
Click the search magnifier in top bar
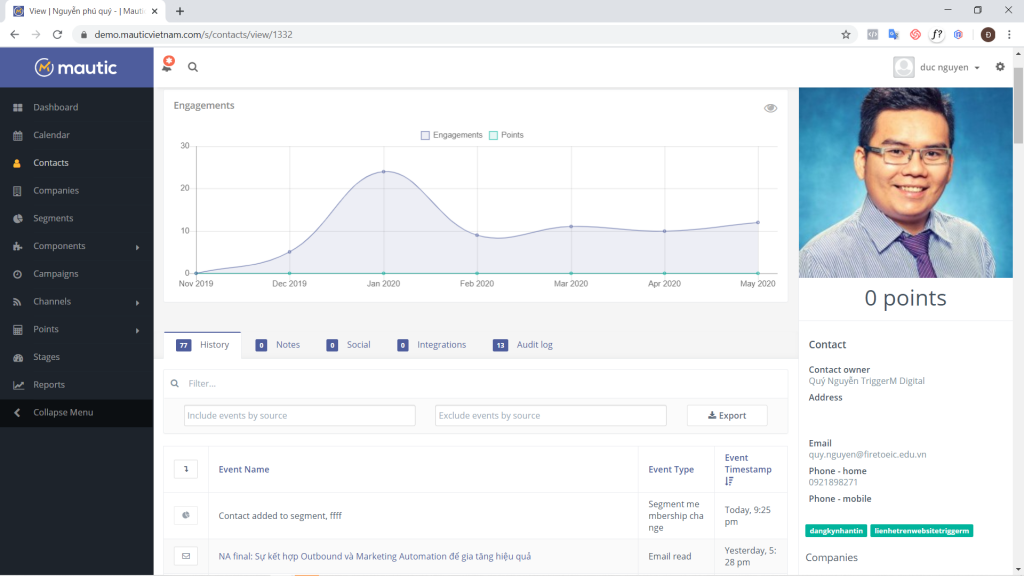(193, 67)
